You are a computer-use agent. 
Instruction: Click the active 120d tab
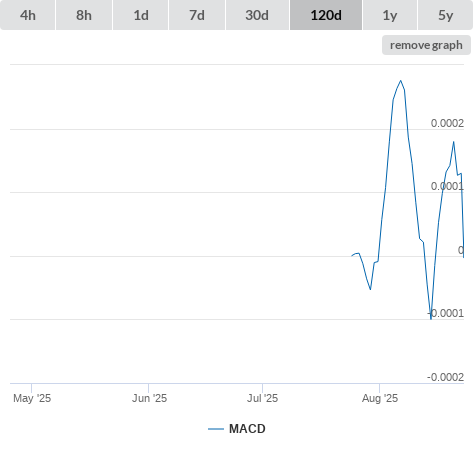(x=326, y=15)
